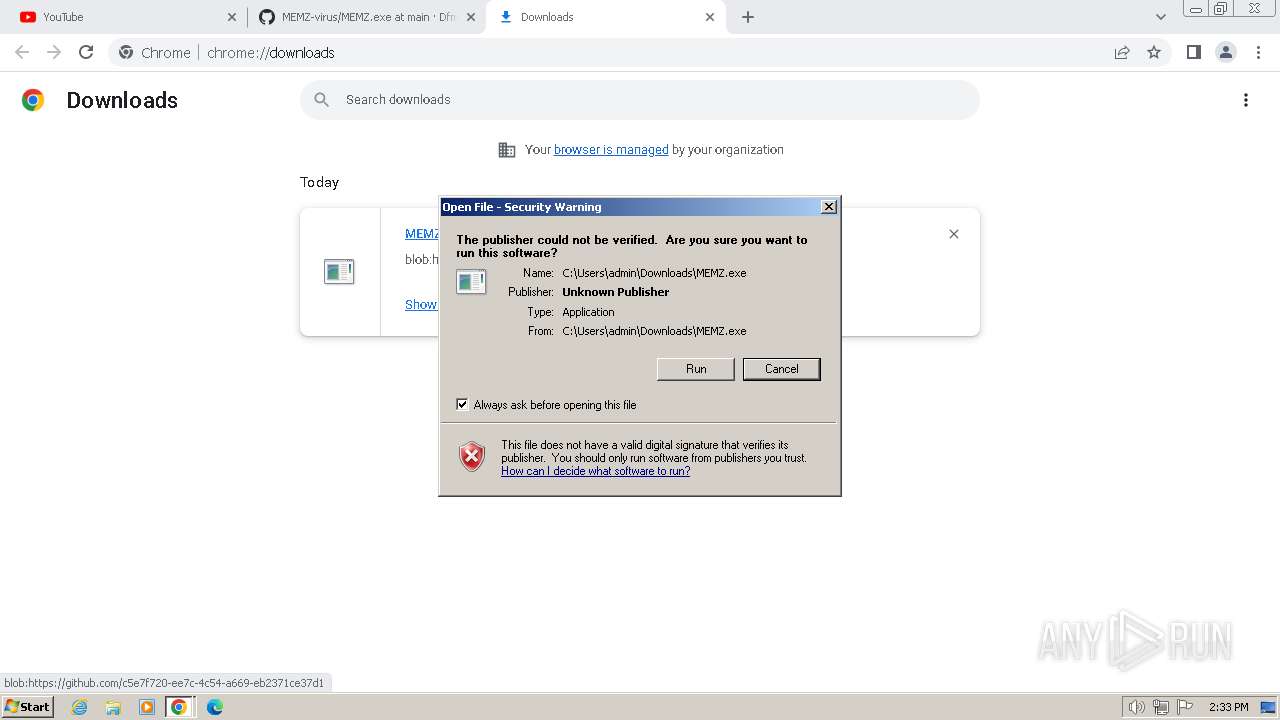This screenshot has height=720, width=1280.
Task: Click the 'Today' date heading
Action: tap(319, 182)
